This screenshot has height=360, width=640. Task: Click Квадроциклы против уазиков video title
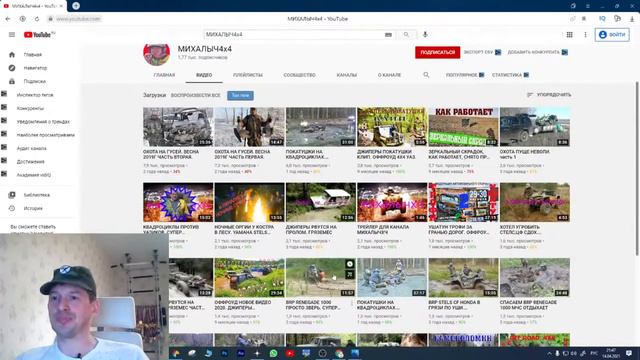(171, 229)
